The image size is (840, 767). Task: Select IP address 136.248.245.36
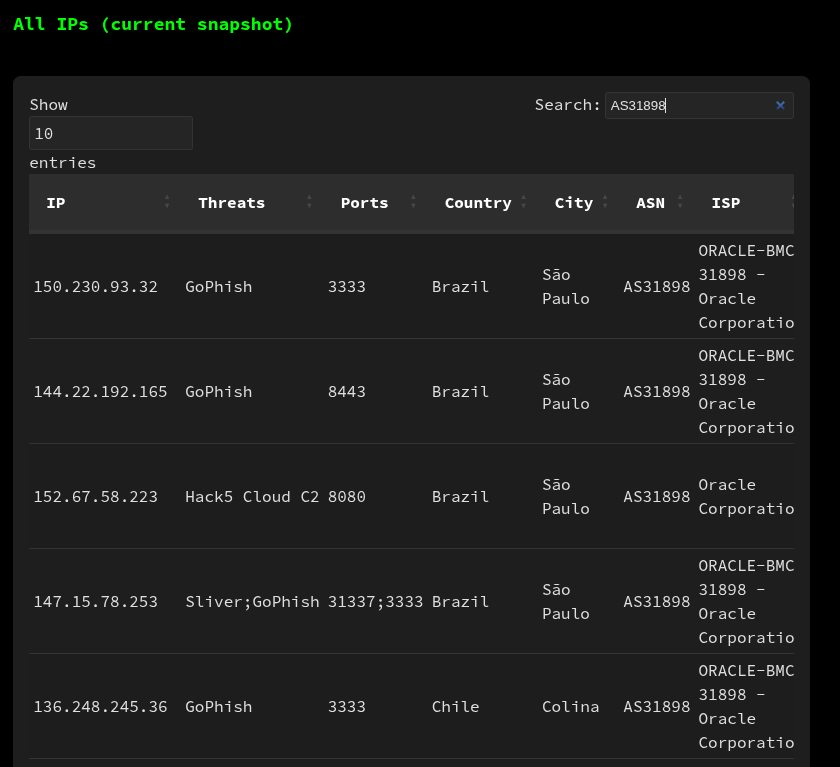click(100, 707)
